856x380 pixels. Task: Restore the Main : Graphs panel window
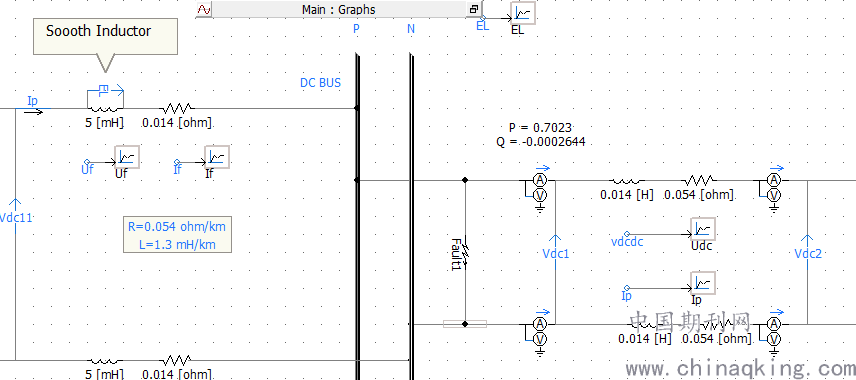pyautogui.click(x=473, y=9)
